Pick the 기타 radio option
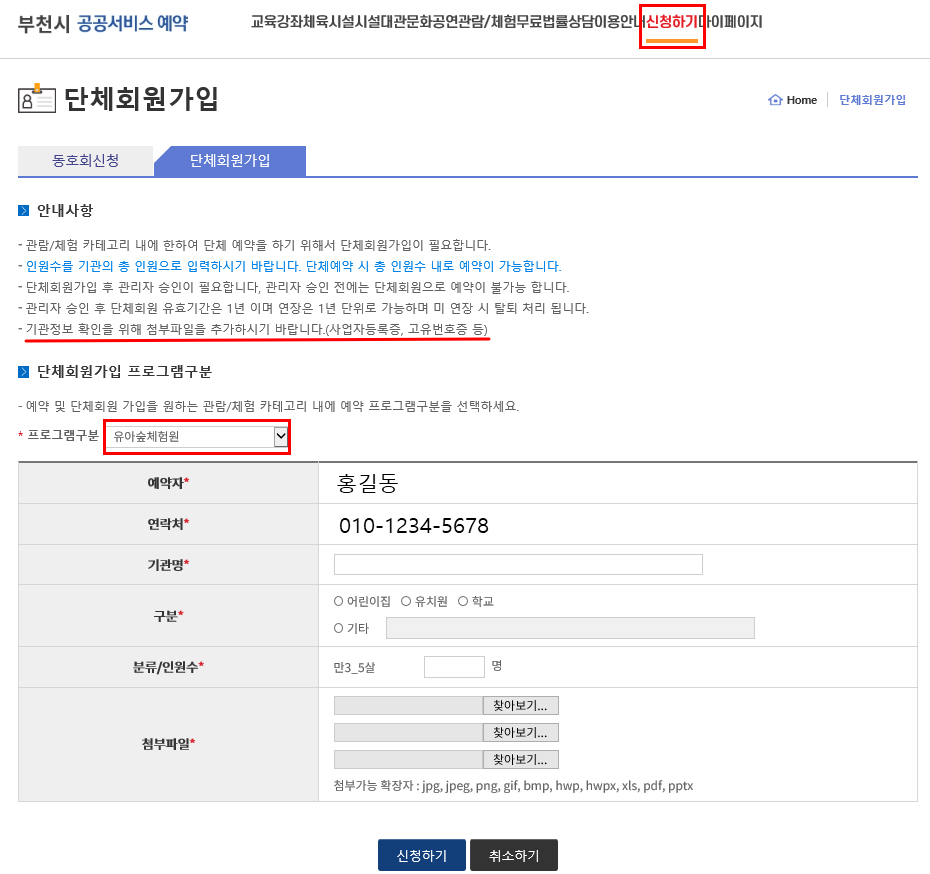 pos(339,628)
